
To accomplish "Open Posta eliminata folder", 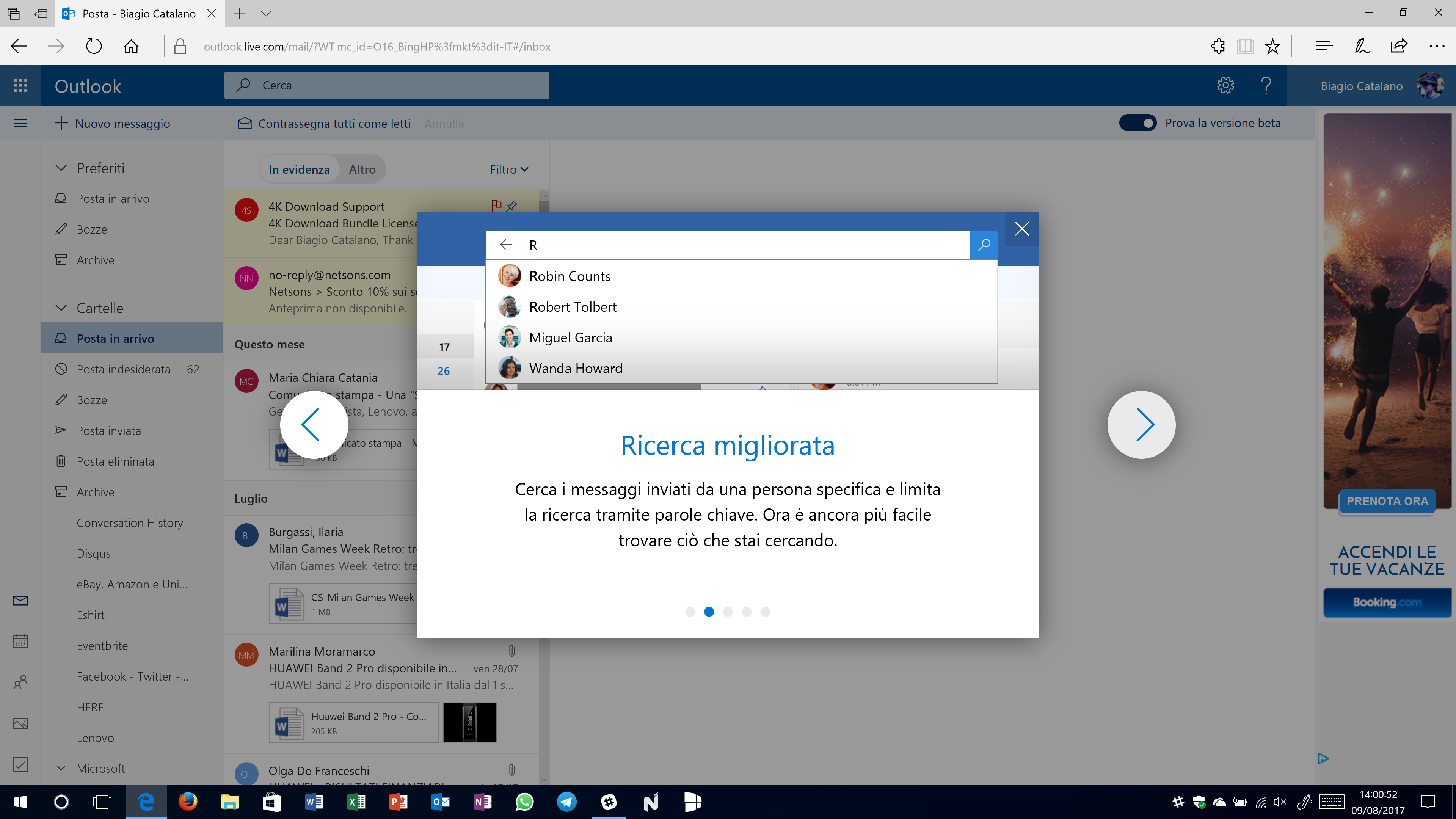I will tap(132, 461).
